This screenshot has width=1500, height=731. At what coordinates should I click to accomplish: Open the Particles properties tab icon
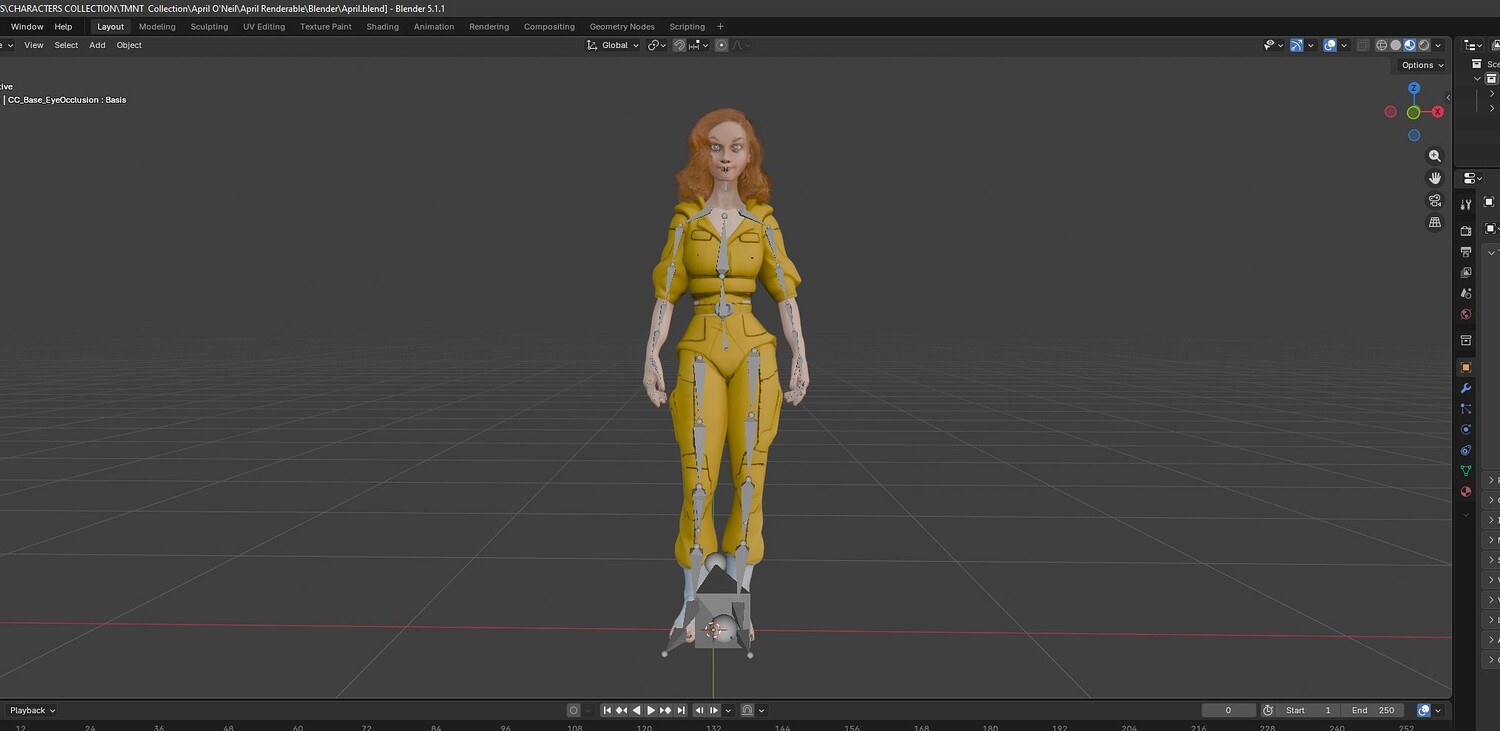[x=1466, y=409]
